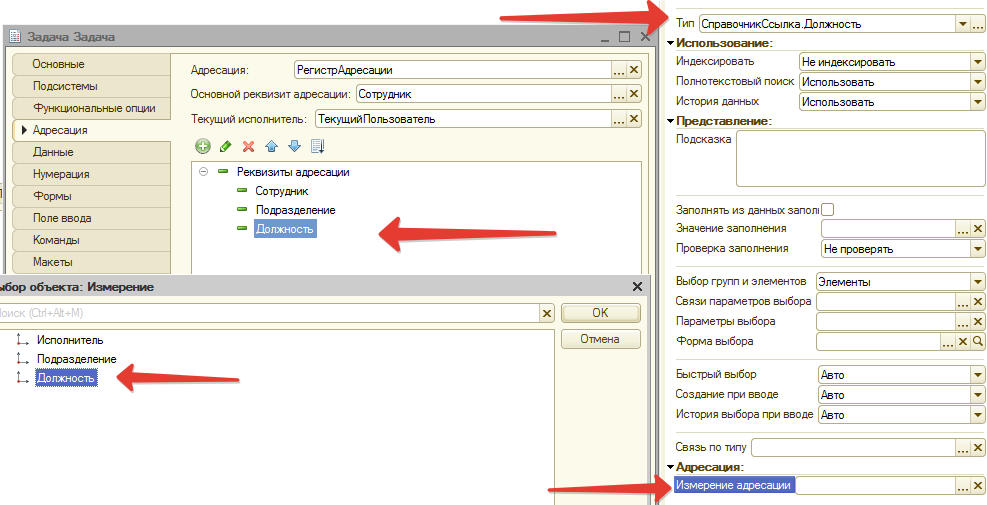Click the Move Down arrow icon

[294, 147]
